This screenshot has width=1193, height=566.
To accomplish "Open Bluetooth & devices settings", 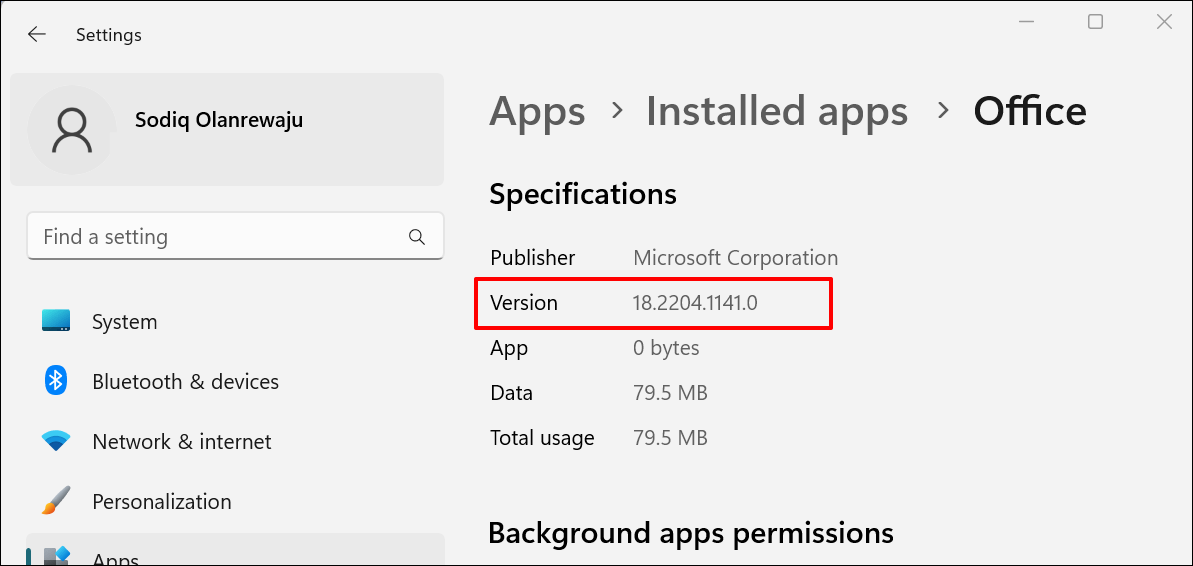I will pyautogui.click(x=185, y=382).
